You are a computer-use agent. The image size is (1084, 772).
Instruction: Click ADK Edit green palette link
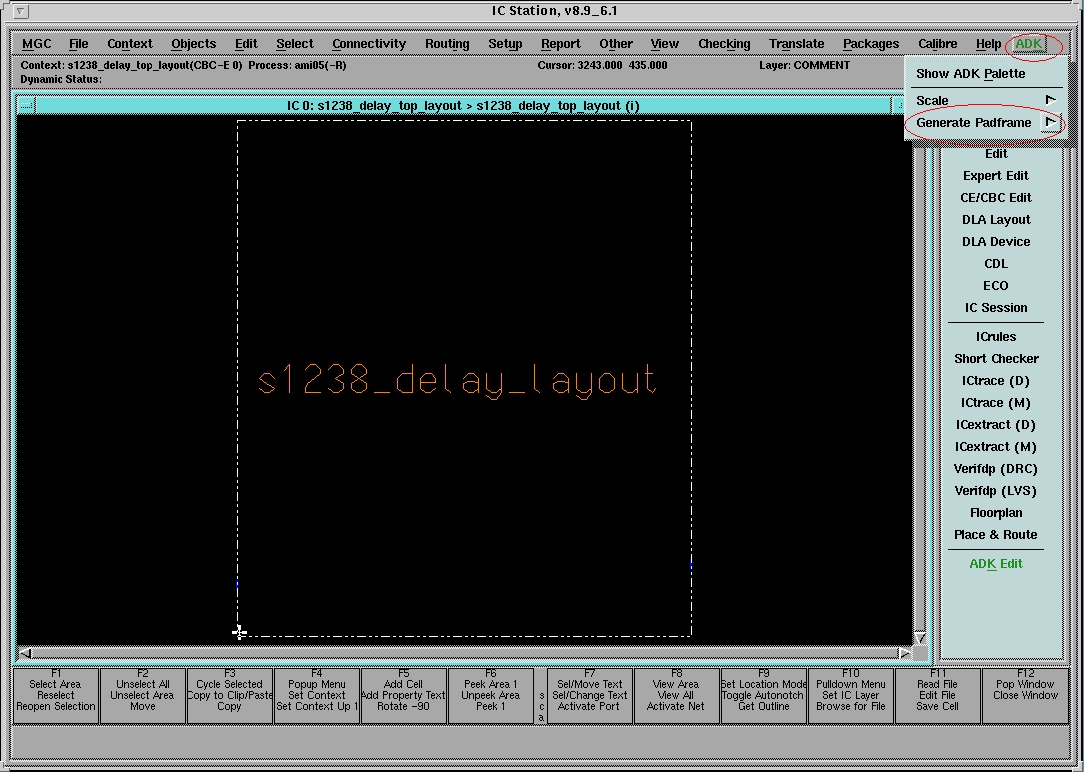point(995,564)
